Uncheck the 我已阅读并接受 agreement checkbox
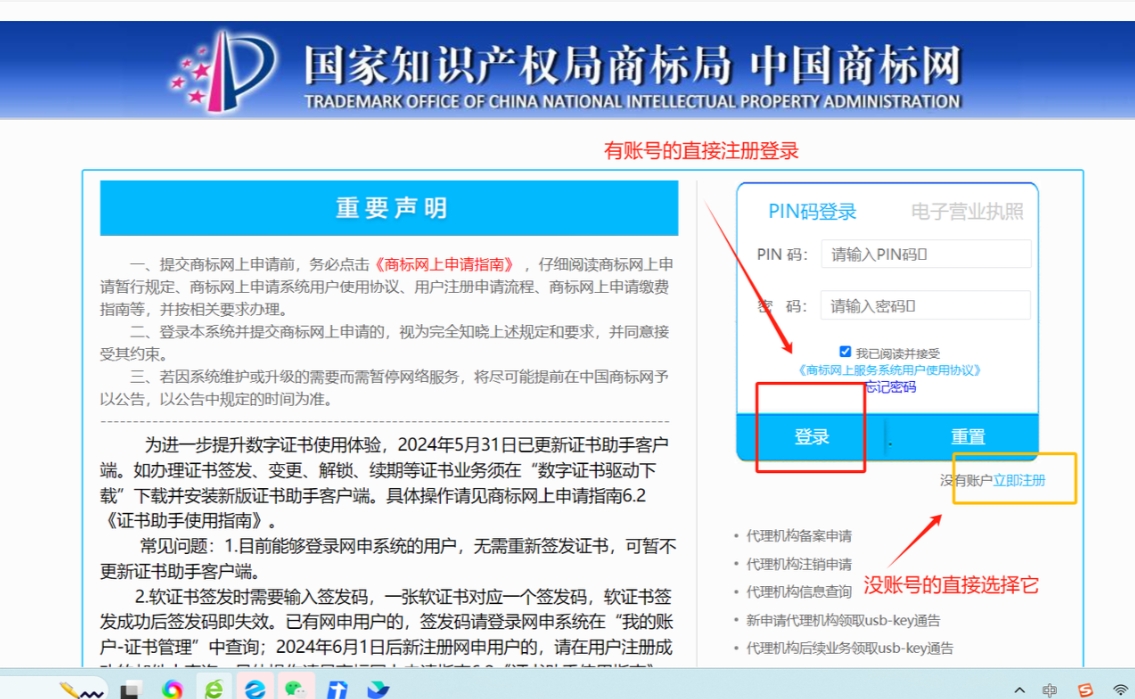The width and height of the screenshot is (1135, 699). (x=845, y=352)
